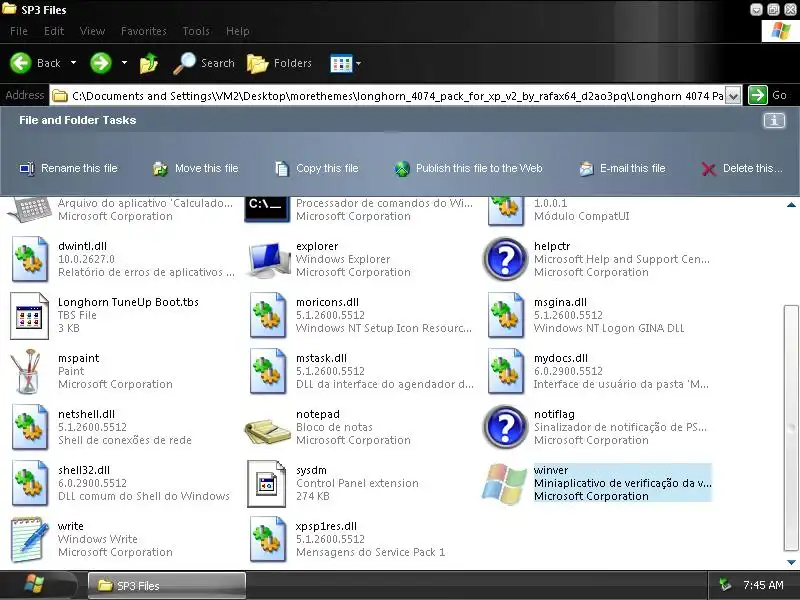Click the vertical scrollbar thumb

pos(791,428)
